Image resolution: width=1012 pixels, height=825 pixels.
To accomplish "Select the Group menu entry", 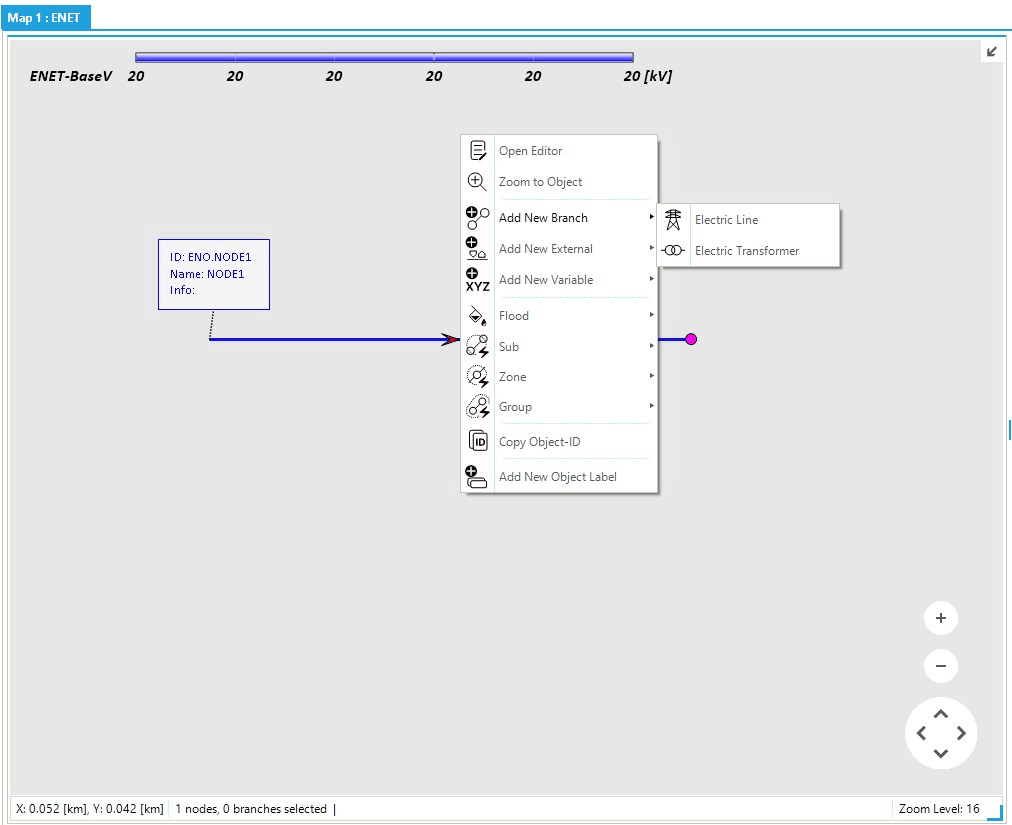I will [515, 407].
